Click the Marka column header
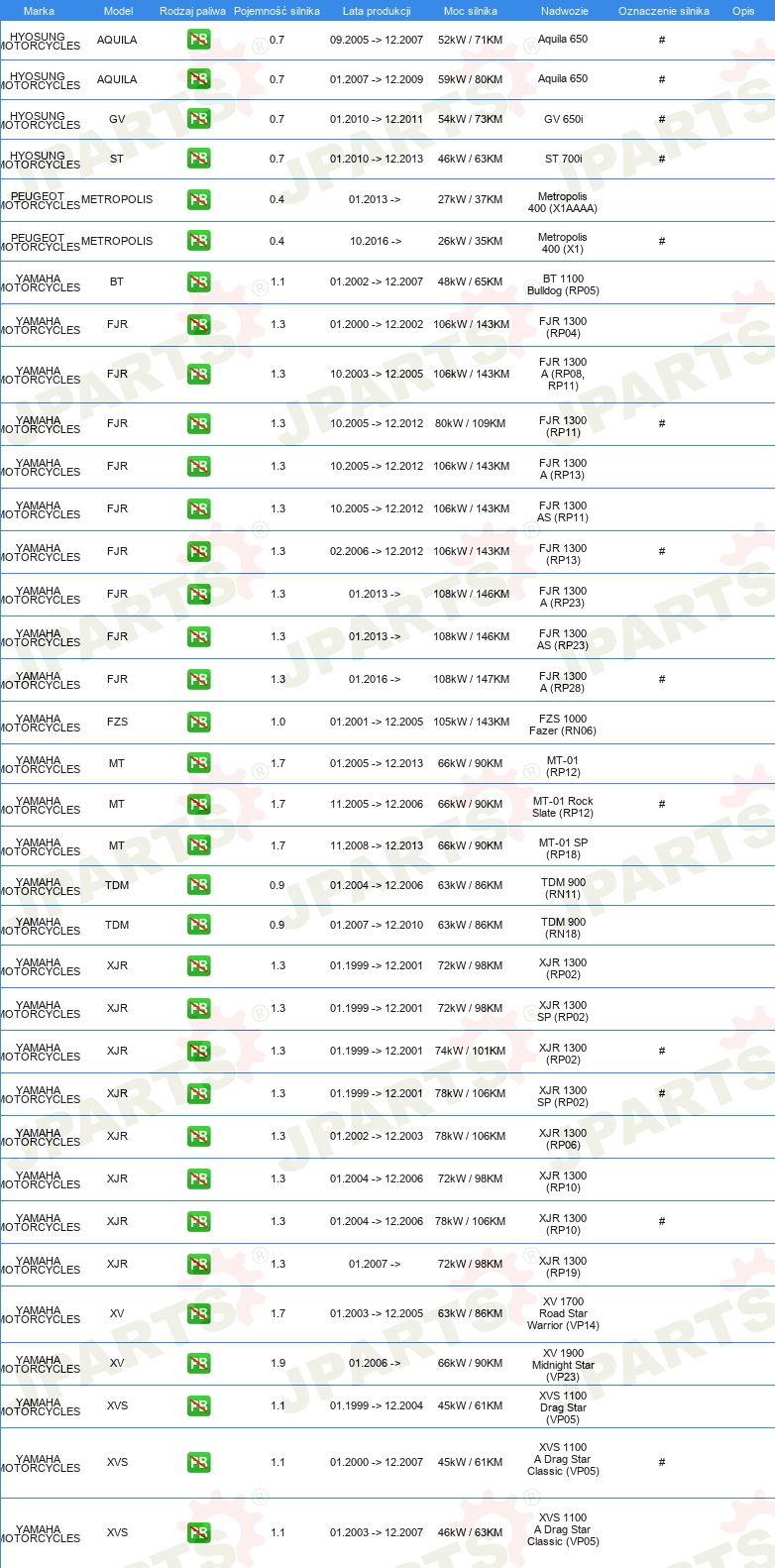Viewport: 775px width, 1568px height. 39,11
